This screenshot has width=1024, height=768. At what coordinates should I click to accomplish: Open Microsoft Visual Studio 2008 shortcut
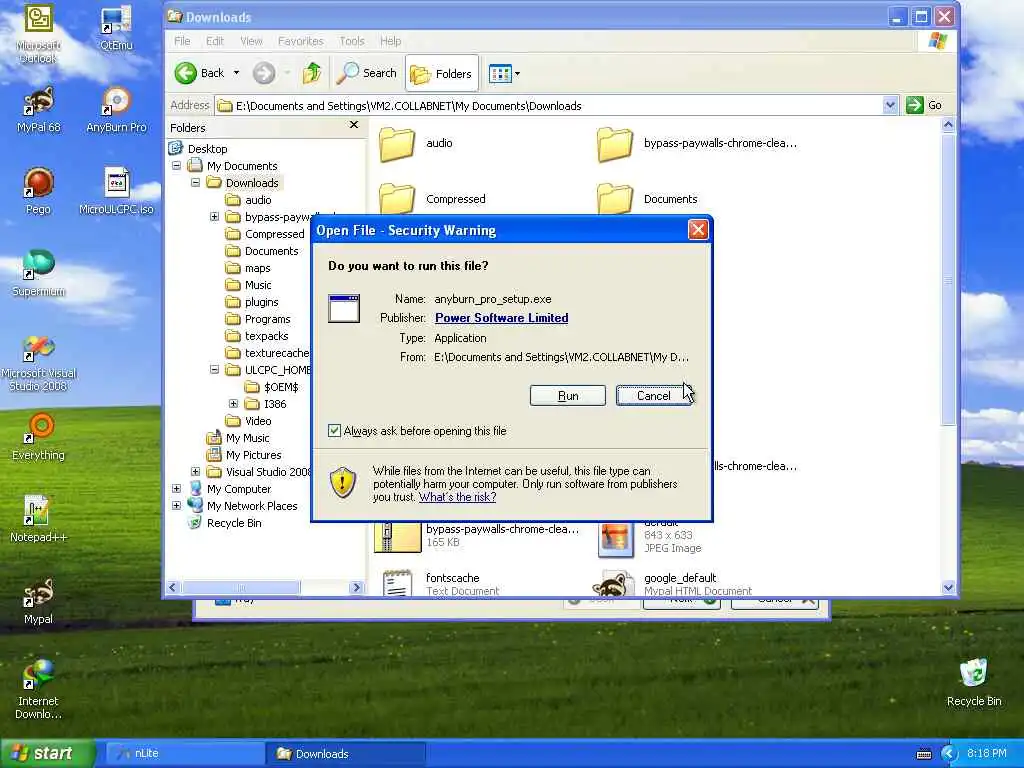click(38, 362)
